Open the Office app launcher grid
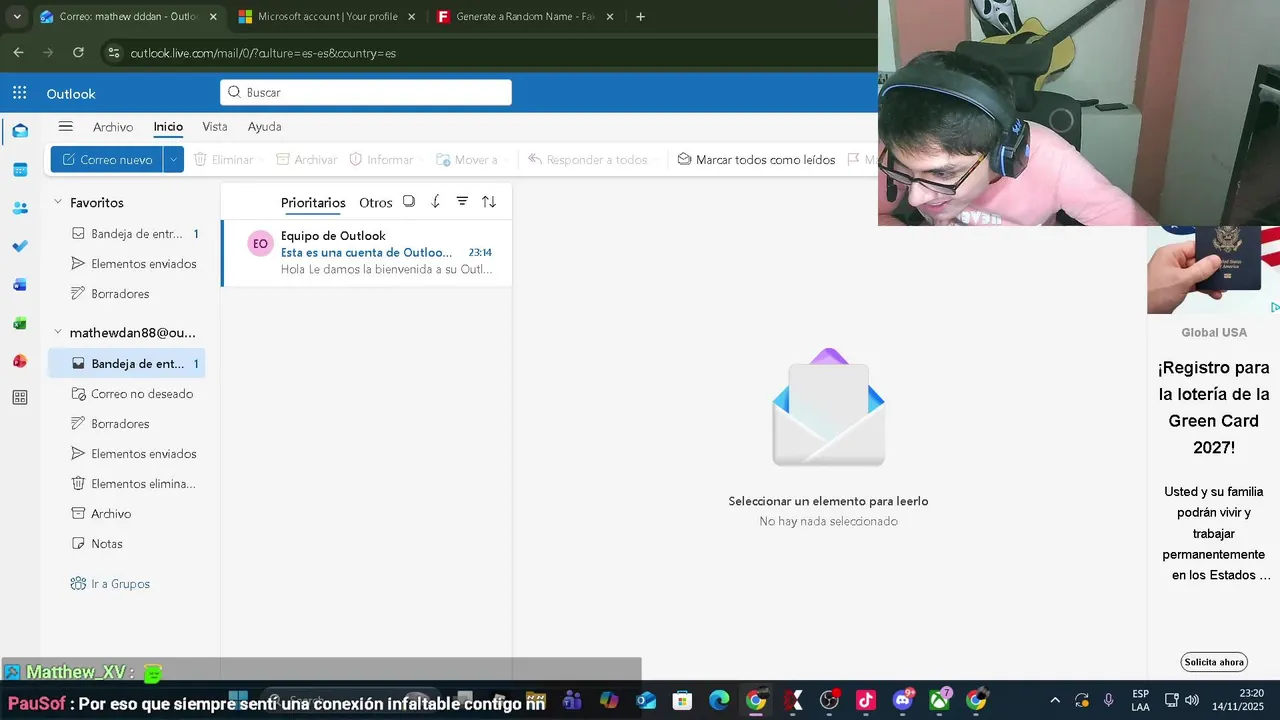Viewport: 1280px width, 720px height. (x=20, y=93)
